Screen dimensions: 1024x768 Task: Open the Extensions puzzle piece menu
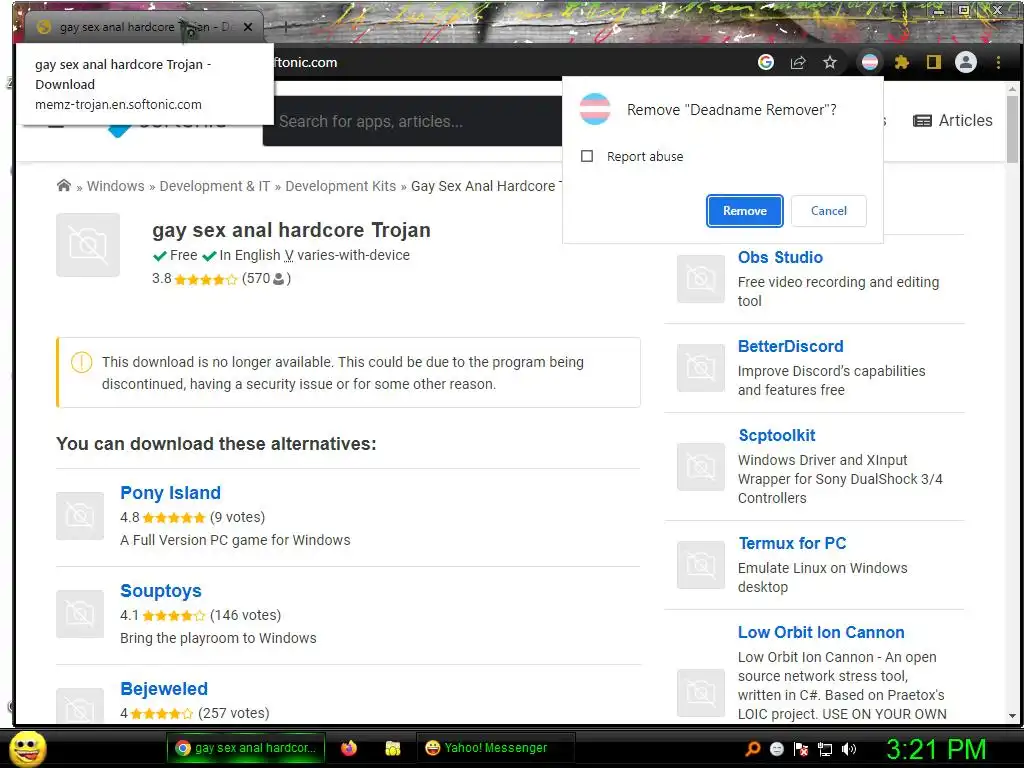click(902, 63)
